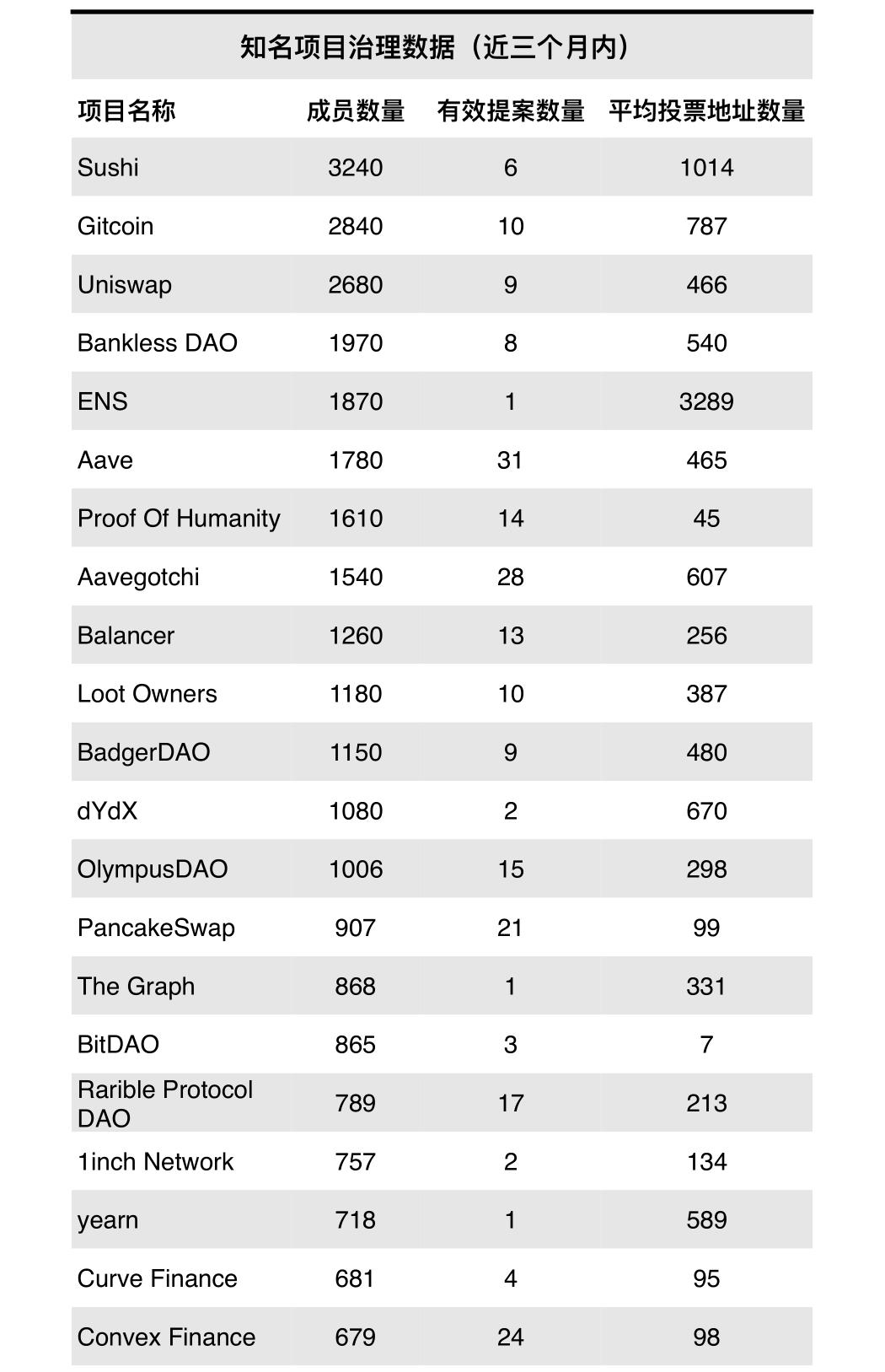
Task: Select the Loot Owners project name
Action: tap(147, 694)
